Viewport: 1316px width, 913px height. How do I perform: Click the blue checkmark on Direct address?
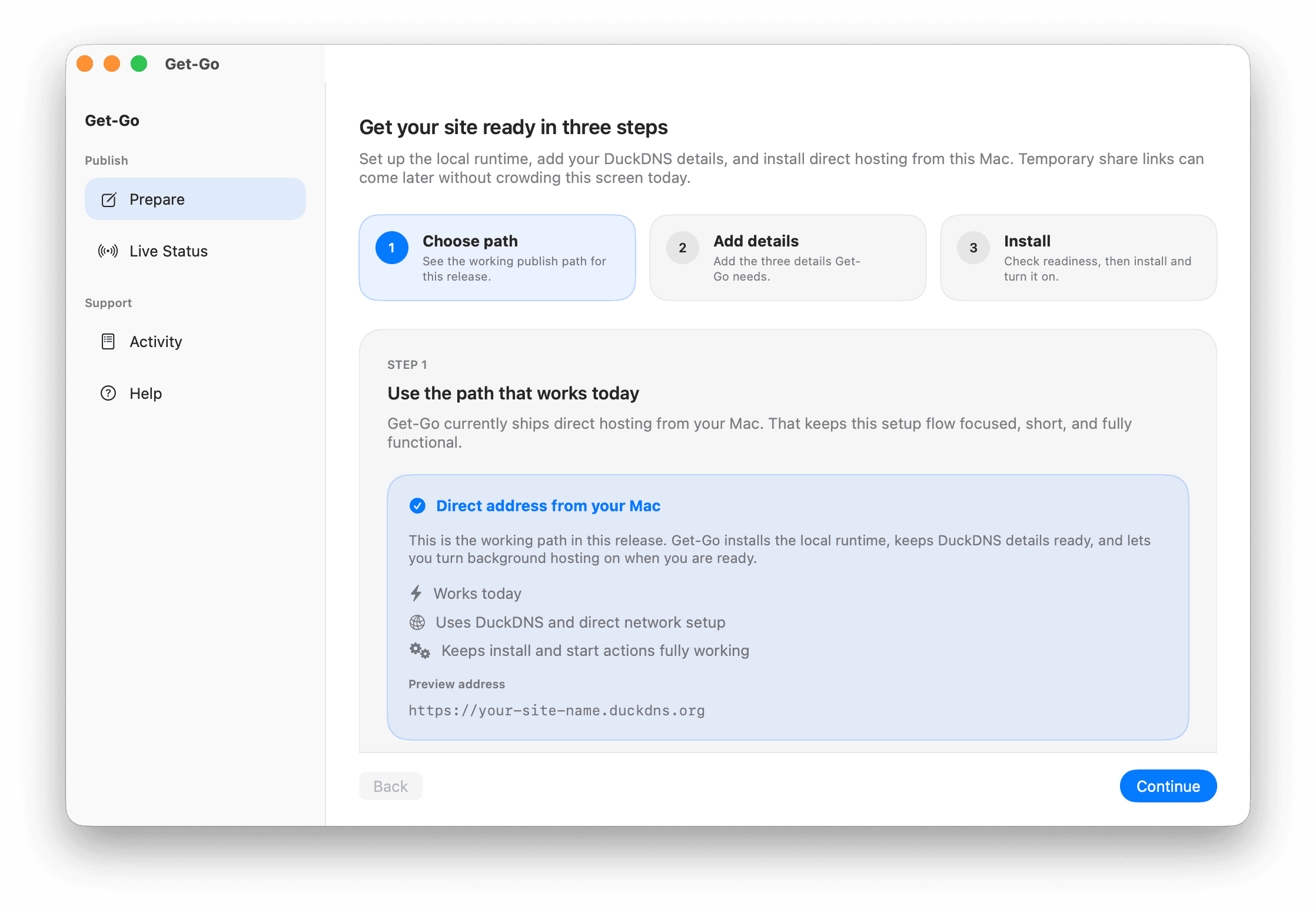pyautogui.click(x=417, y=506)
